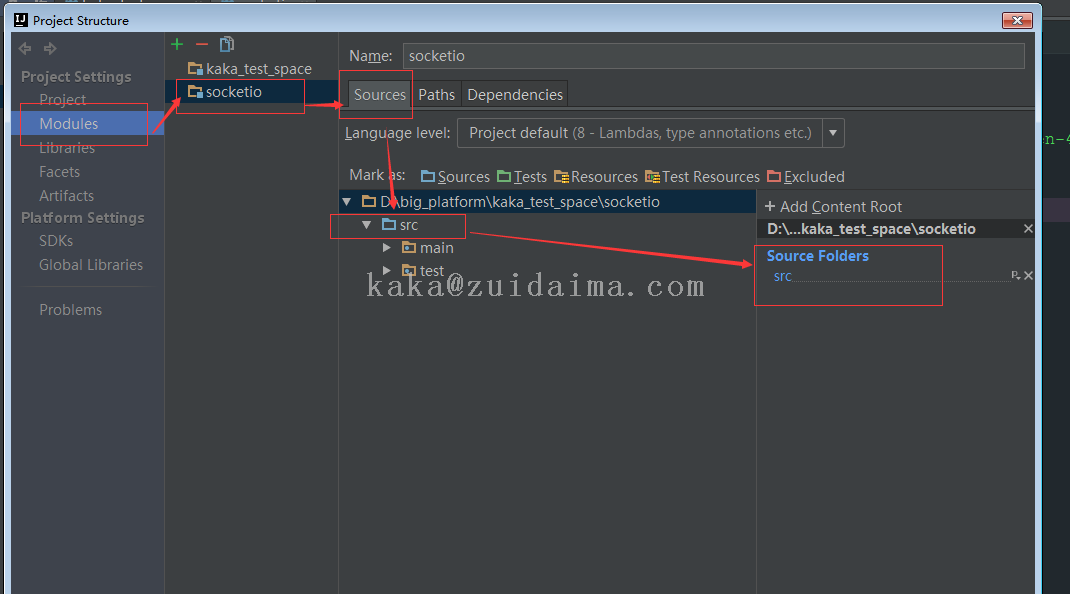Image resolution: width=1070 pixels, height=594 pixels.
Task: Open Facets settings
Action: point(59,172)
